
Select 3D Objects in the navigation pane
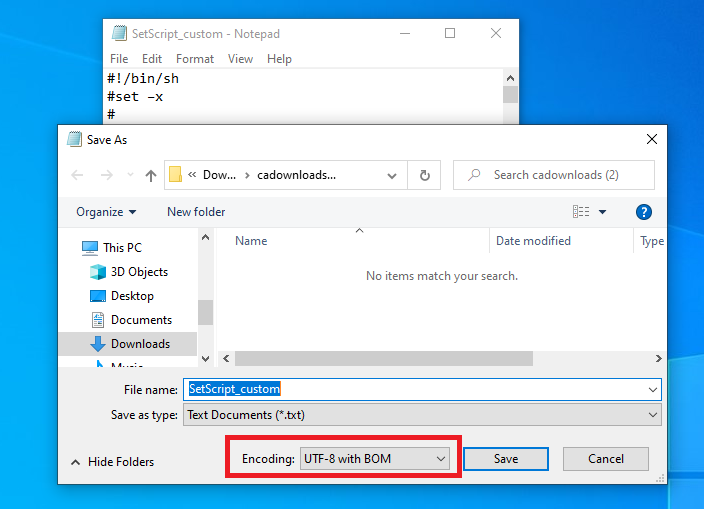[x=139, y=272]
